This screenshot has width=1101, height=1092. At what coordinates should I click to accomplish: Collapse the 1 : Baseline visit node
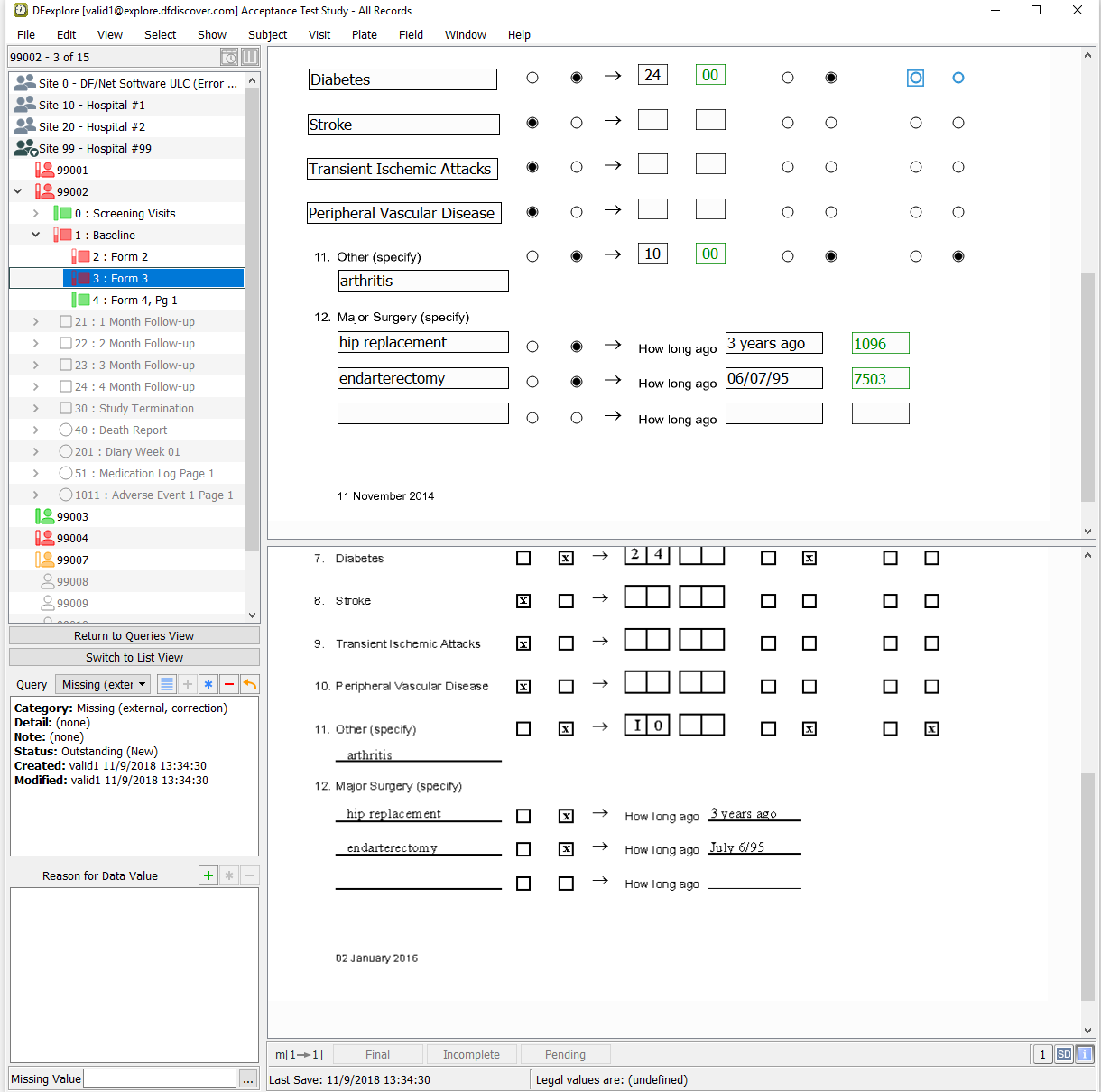(35, 235)
